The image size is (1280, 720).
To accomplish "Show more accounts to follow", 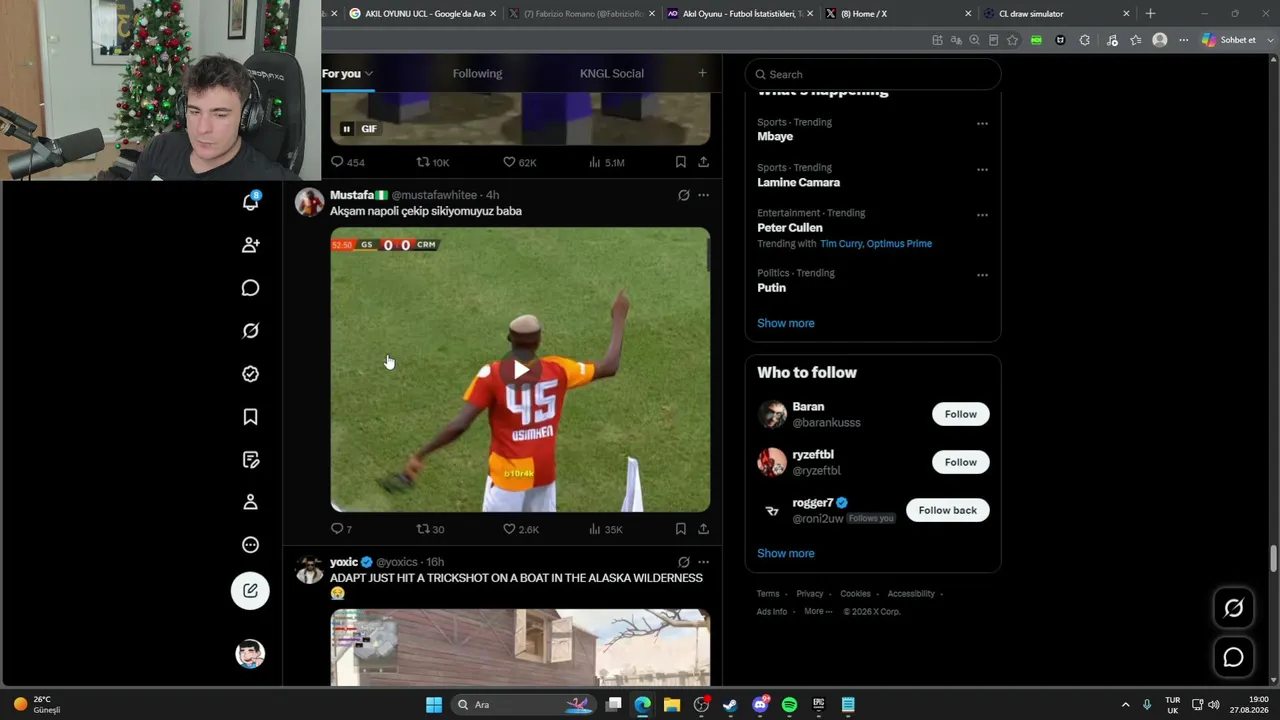I will pos(786,553).
